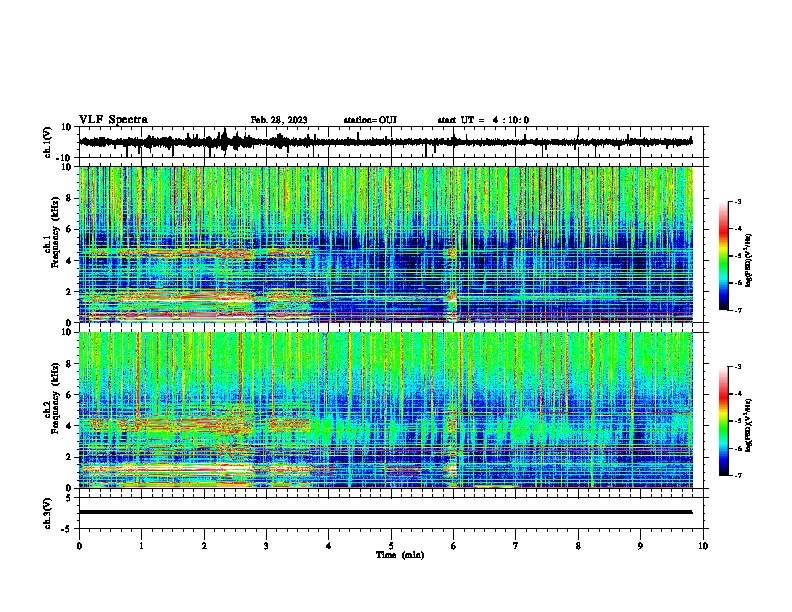Click time axis tick label "5"

click(391, 546)
